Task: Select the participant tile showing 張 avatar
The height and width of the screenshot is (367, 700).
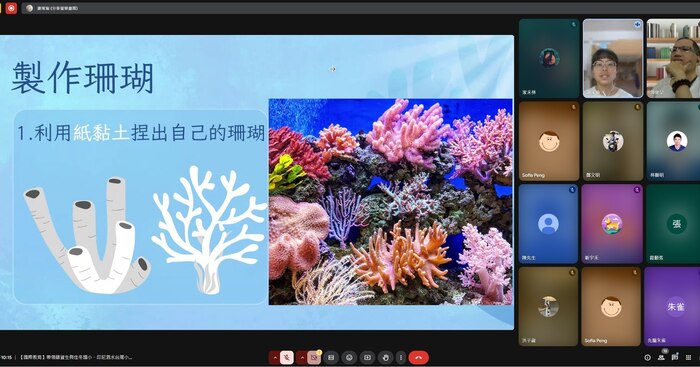Action: pos(673,224)
